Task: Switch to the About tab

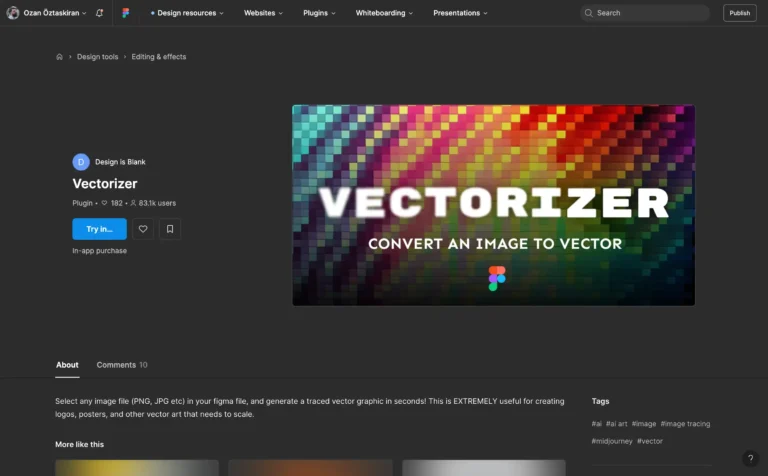Action: (67, 365)
